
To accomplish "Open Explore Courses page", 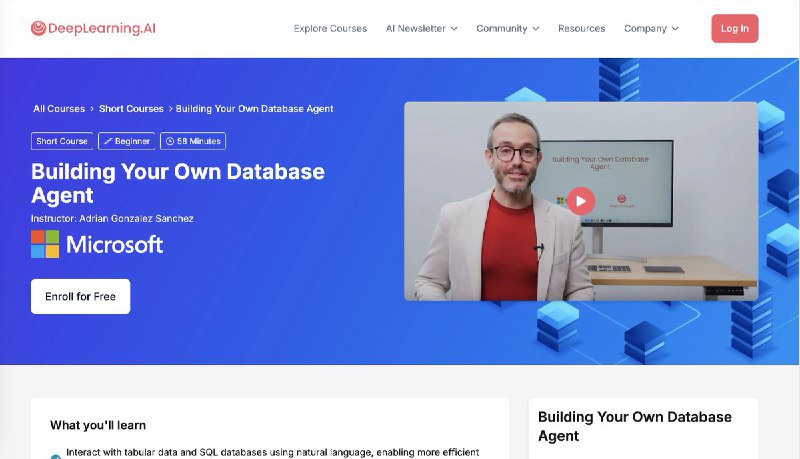I will (x=330, y=29).
